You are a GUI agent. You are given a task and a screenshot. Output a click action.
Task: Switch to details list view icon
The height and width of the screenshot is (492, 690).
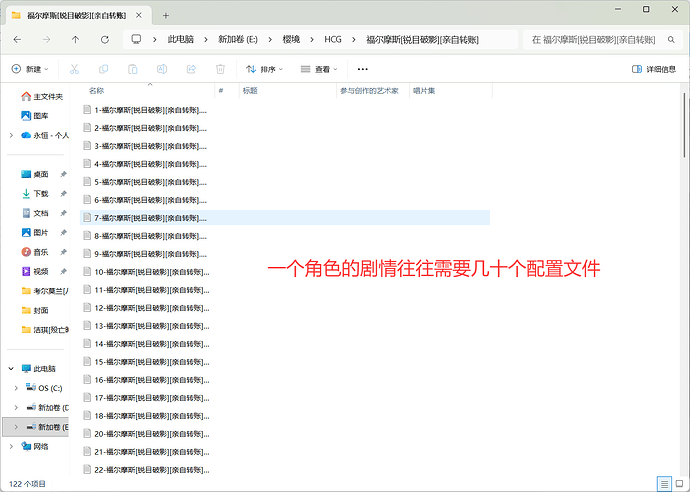664,484
